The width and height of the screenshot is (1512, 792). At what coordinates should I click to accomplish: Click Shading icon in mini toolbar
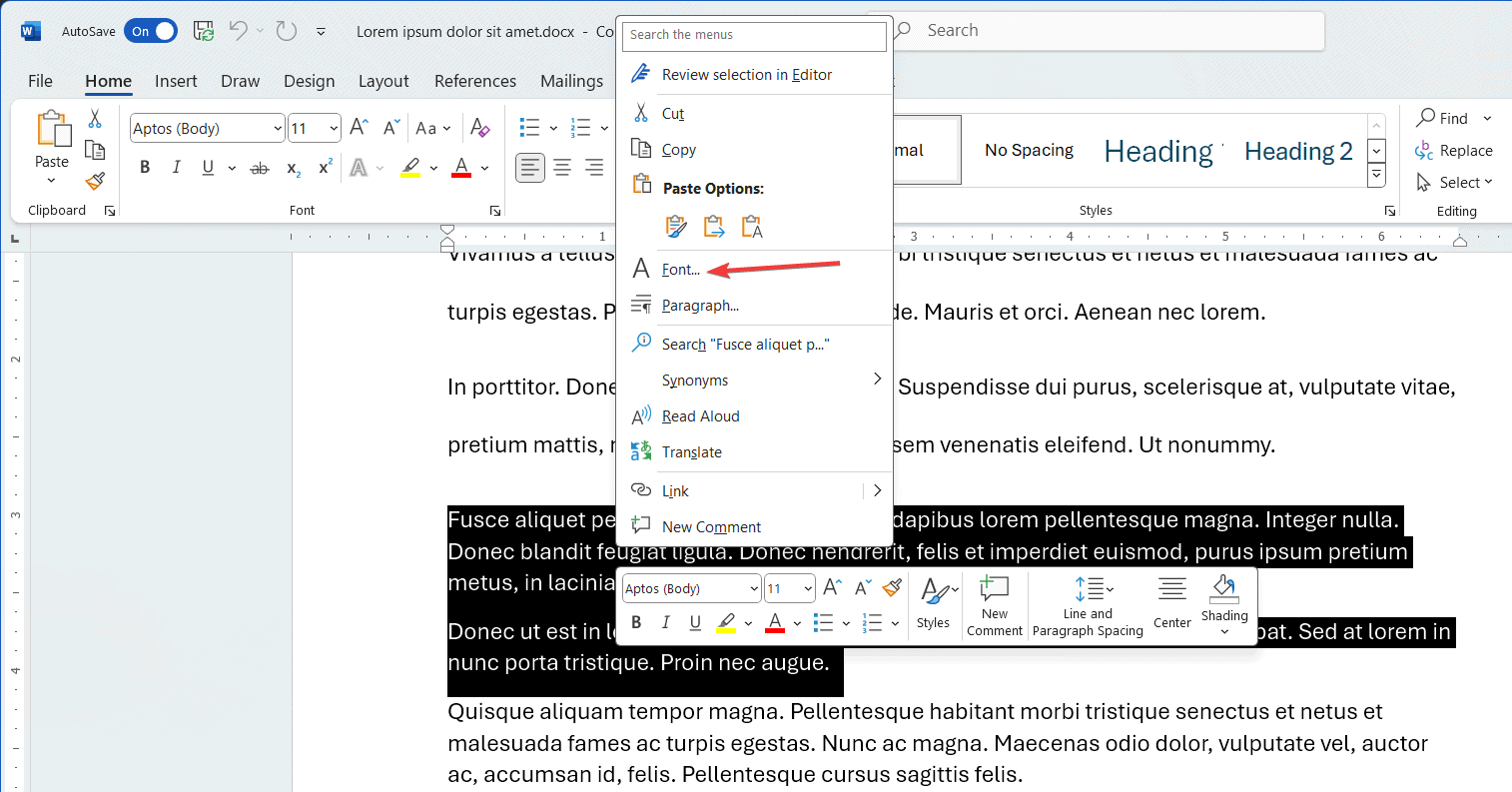(1224, 597)
